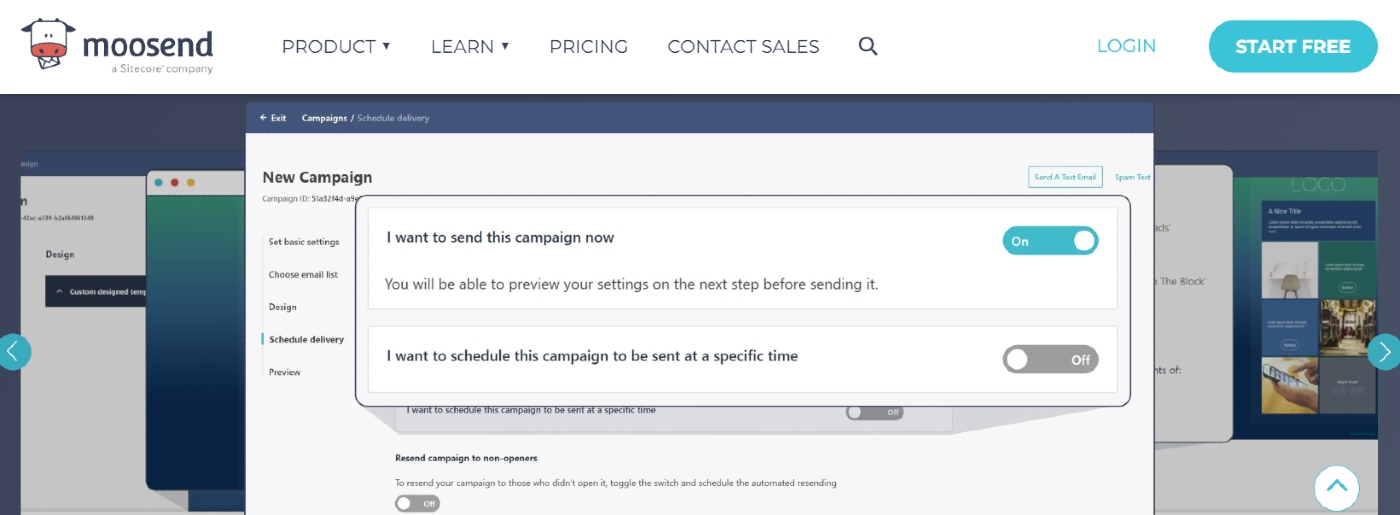Open the Spam Test link
This screenshot has height=515, width=1400.
point(1133,177)
